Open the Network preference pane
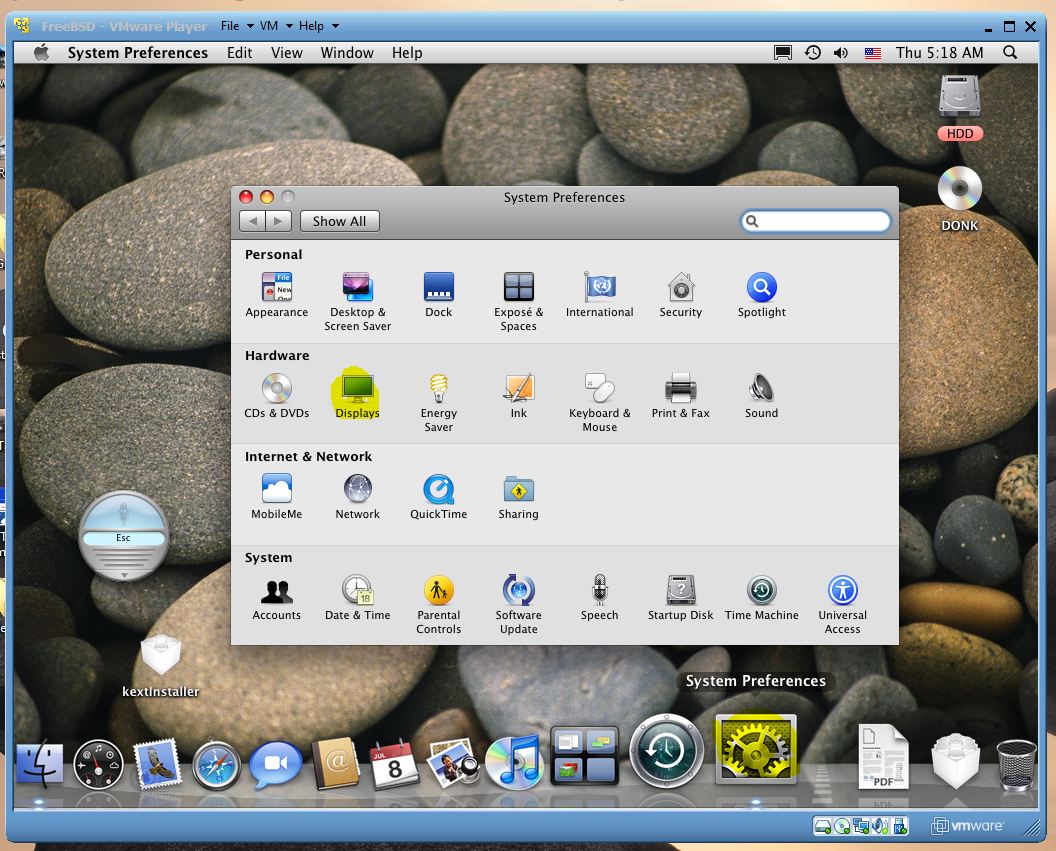The width and height of the screenshot is (1056, 851). tap(358, 496)
